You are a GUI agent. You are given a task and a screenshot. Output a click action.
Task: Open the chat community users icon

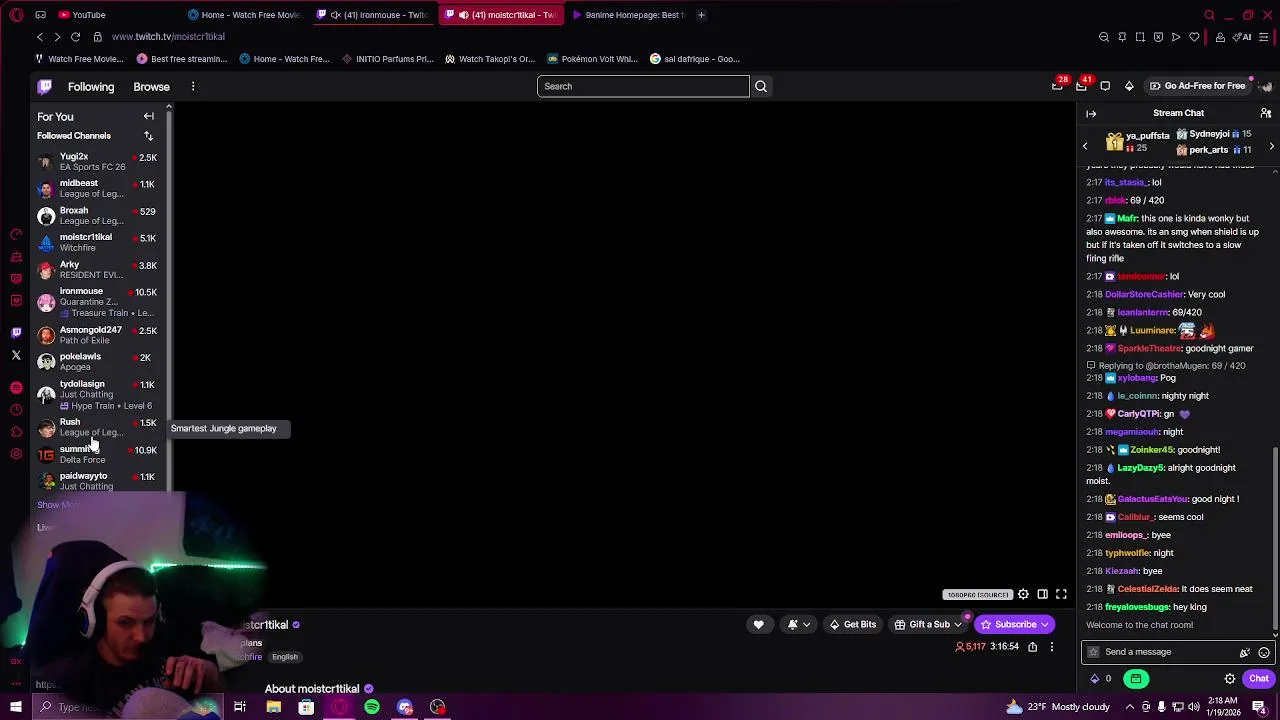[1265, 113]
